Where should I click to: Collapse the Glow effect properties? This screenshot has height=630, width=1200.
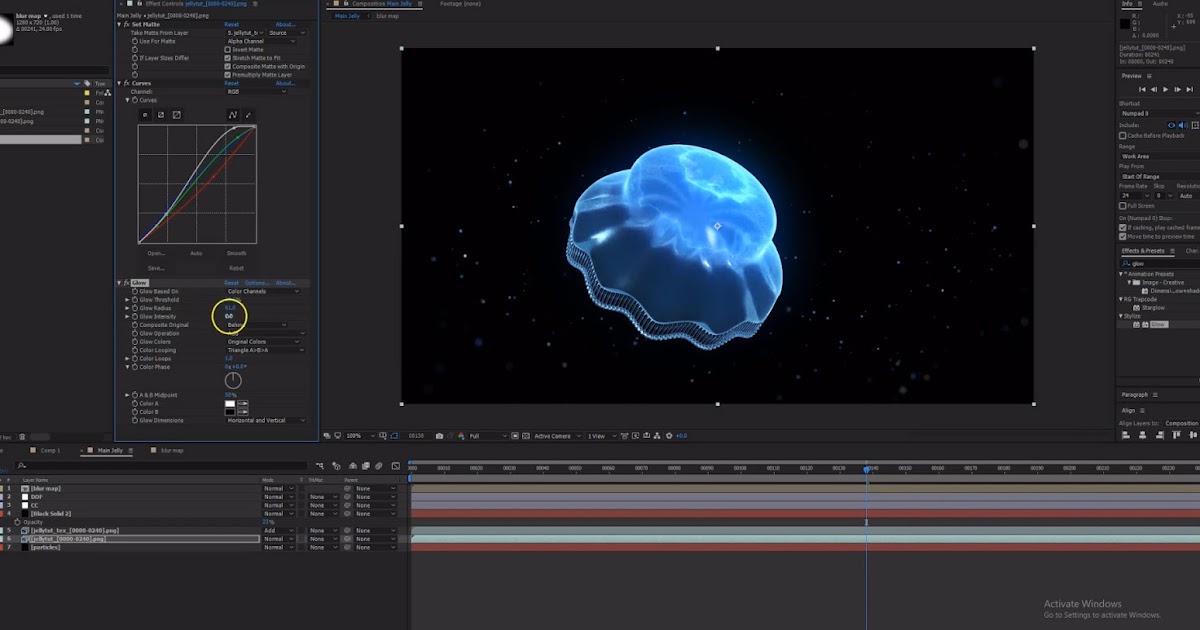(x=120, y=283)
